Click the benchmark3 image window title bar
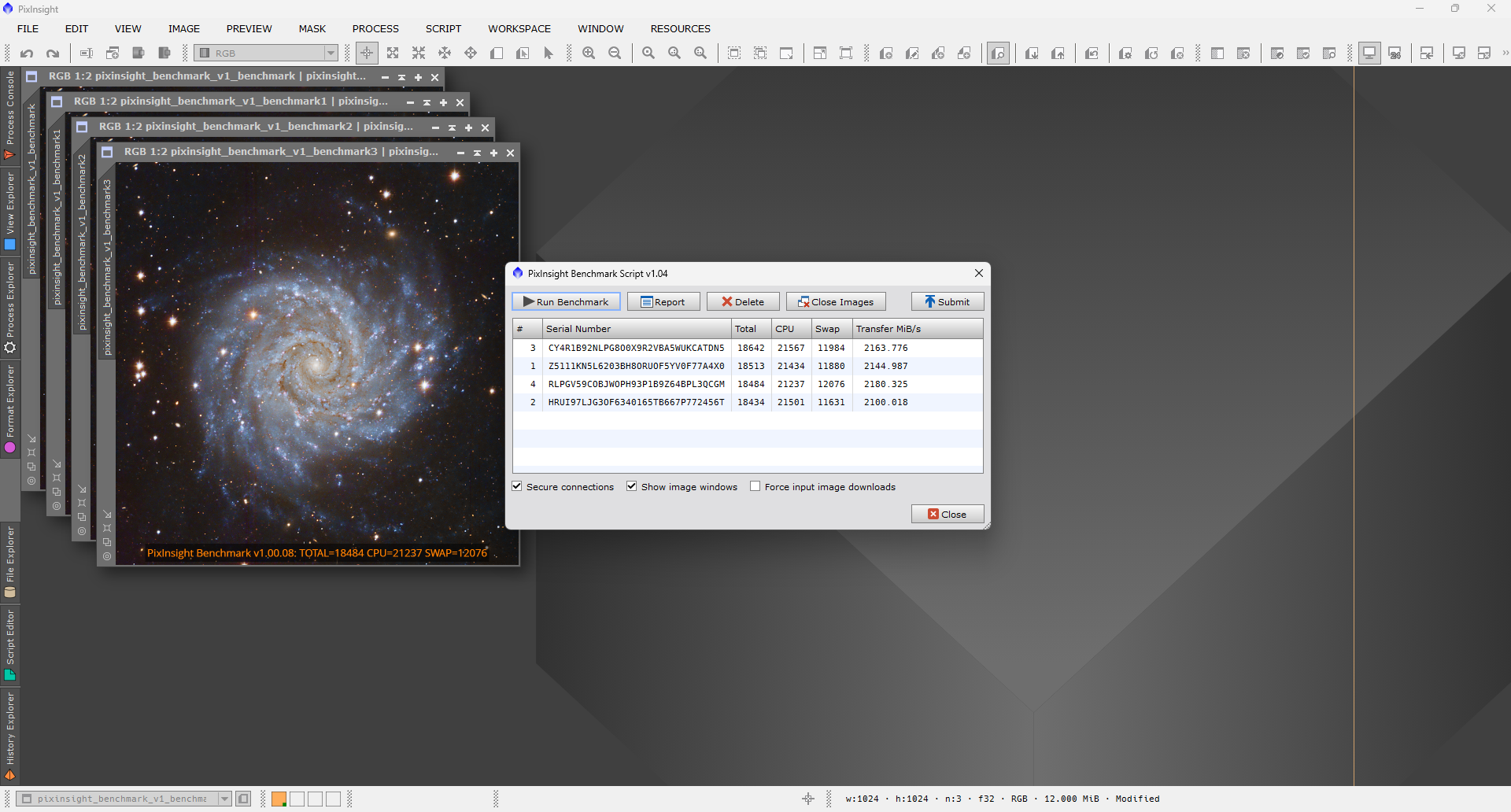The height and width of the screenshot is (812, 1511). pos(281,152)
